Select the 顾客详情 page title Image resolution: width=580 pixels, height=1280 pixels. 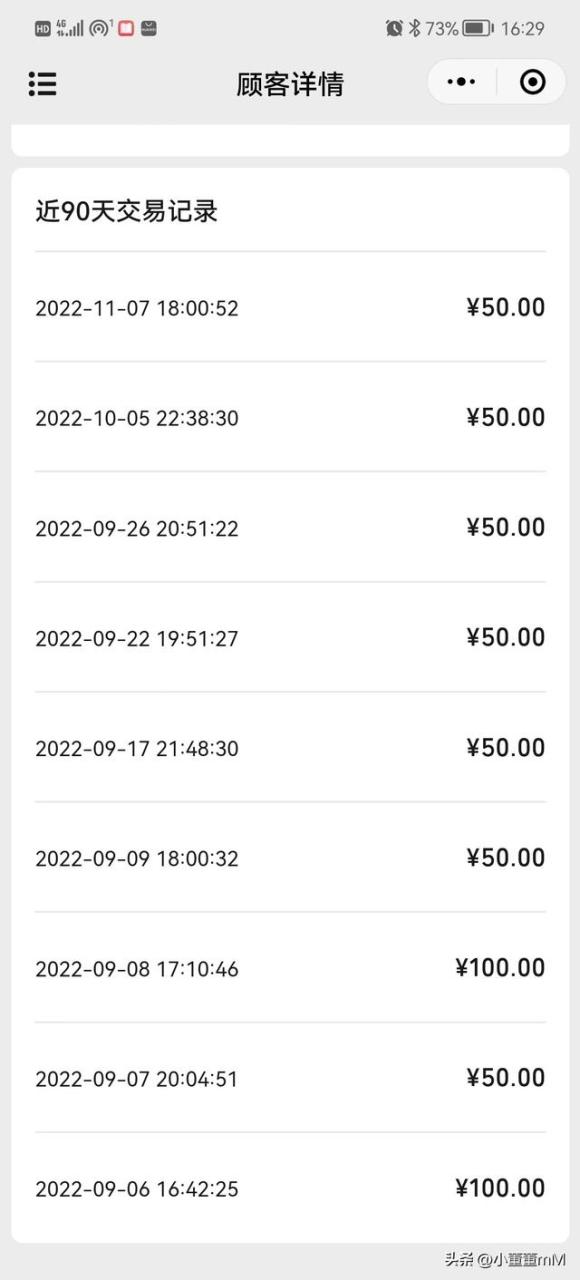290,84
